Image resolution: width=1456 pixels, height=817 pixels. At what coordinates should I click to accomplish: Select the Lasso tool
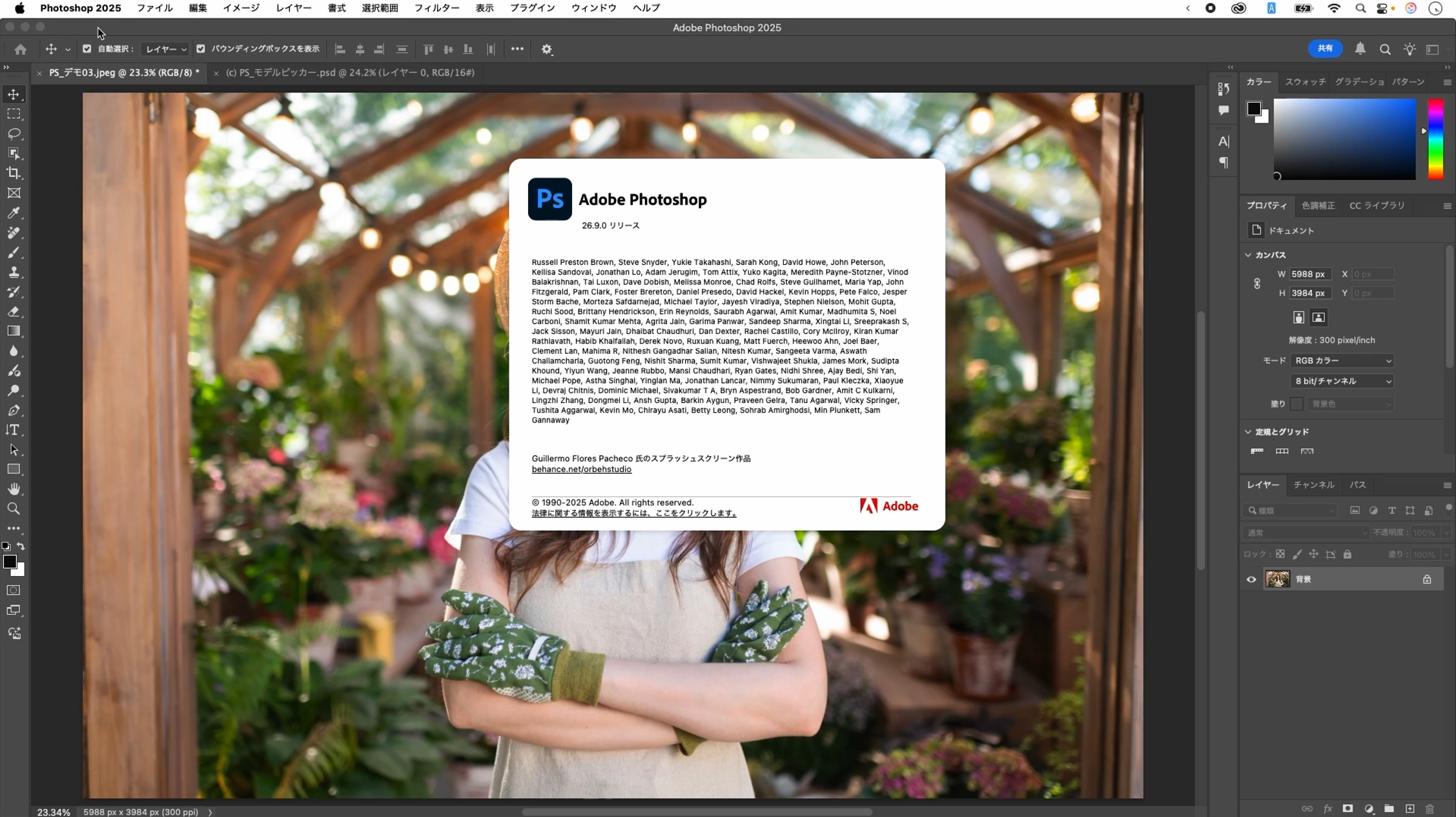pyautogui.click(x=14, y=134)
